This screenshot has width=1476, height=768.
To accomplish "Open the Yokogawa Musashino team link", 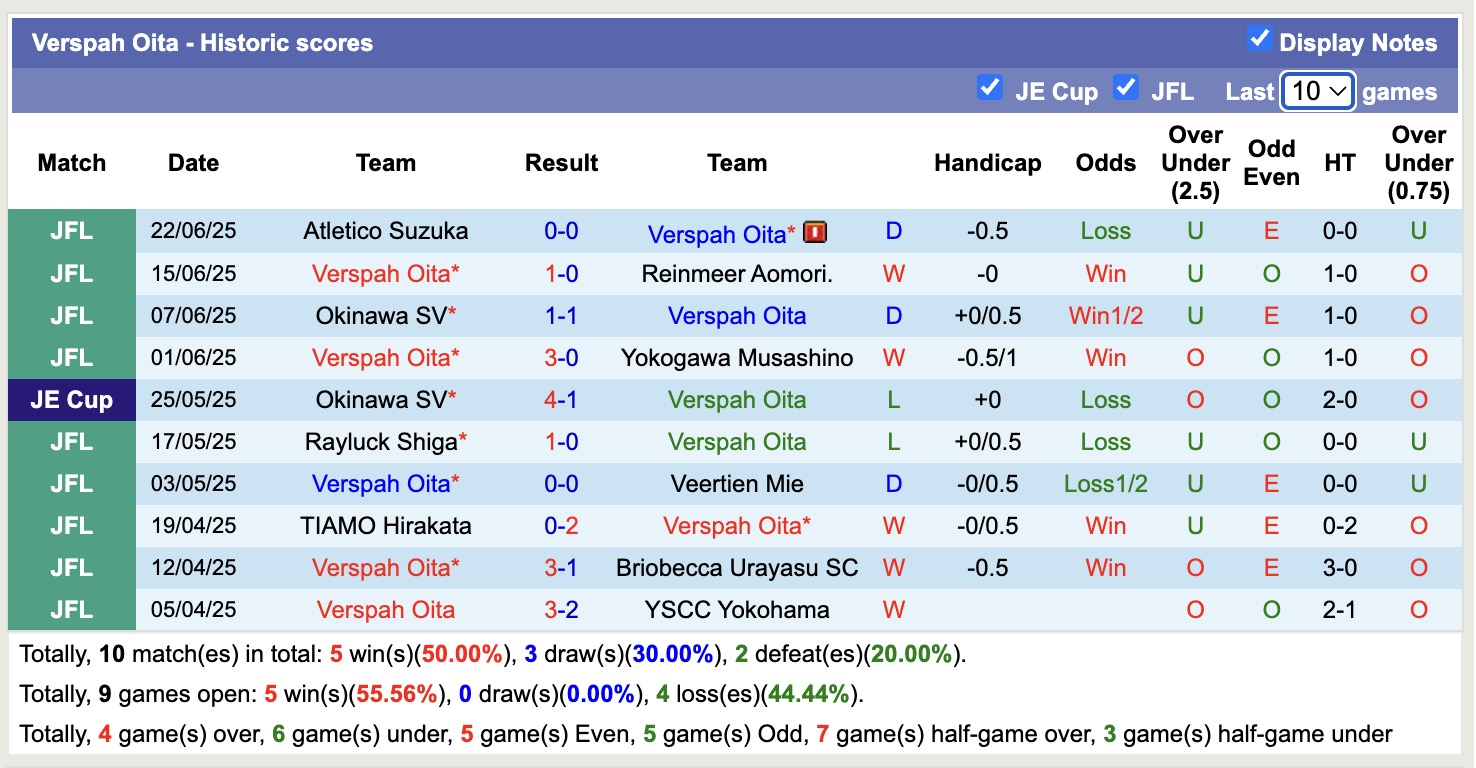I will (737, 357).
